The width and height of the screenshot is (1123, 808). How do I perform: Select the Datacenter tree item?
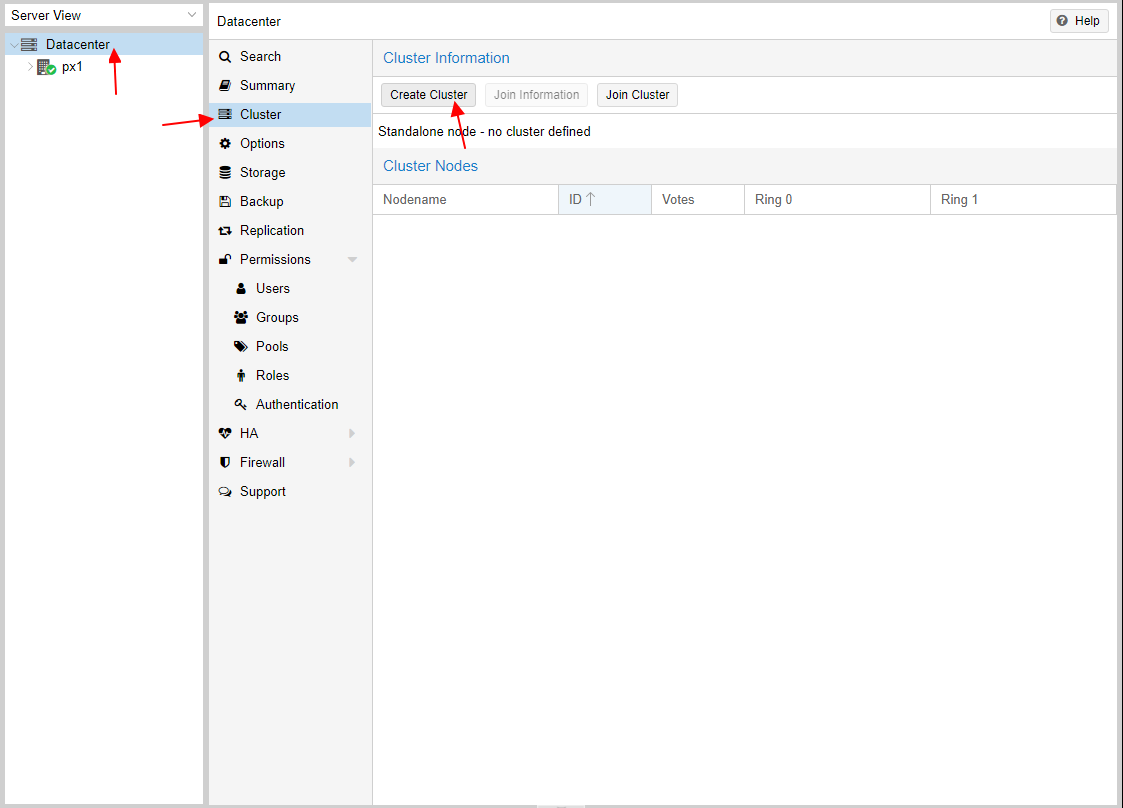(x=77, y=44)
